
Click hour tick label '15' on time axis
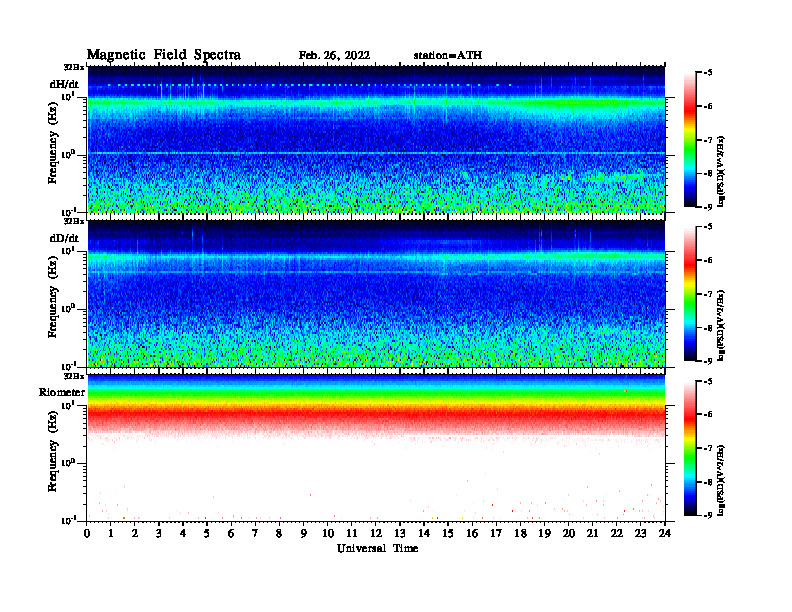click(448, 533)
